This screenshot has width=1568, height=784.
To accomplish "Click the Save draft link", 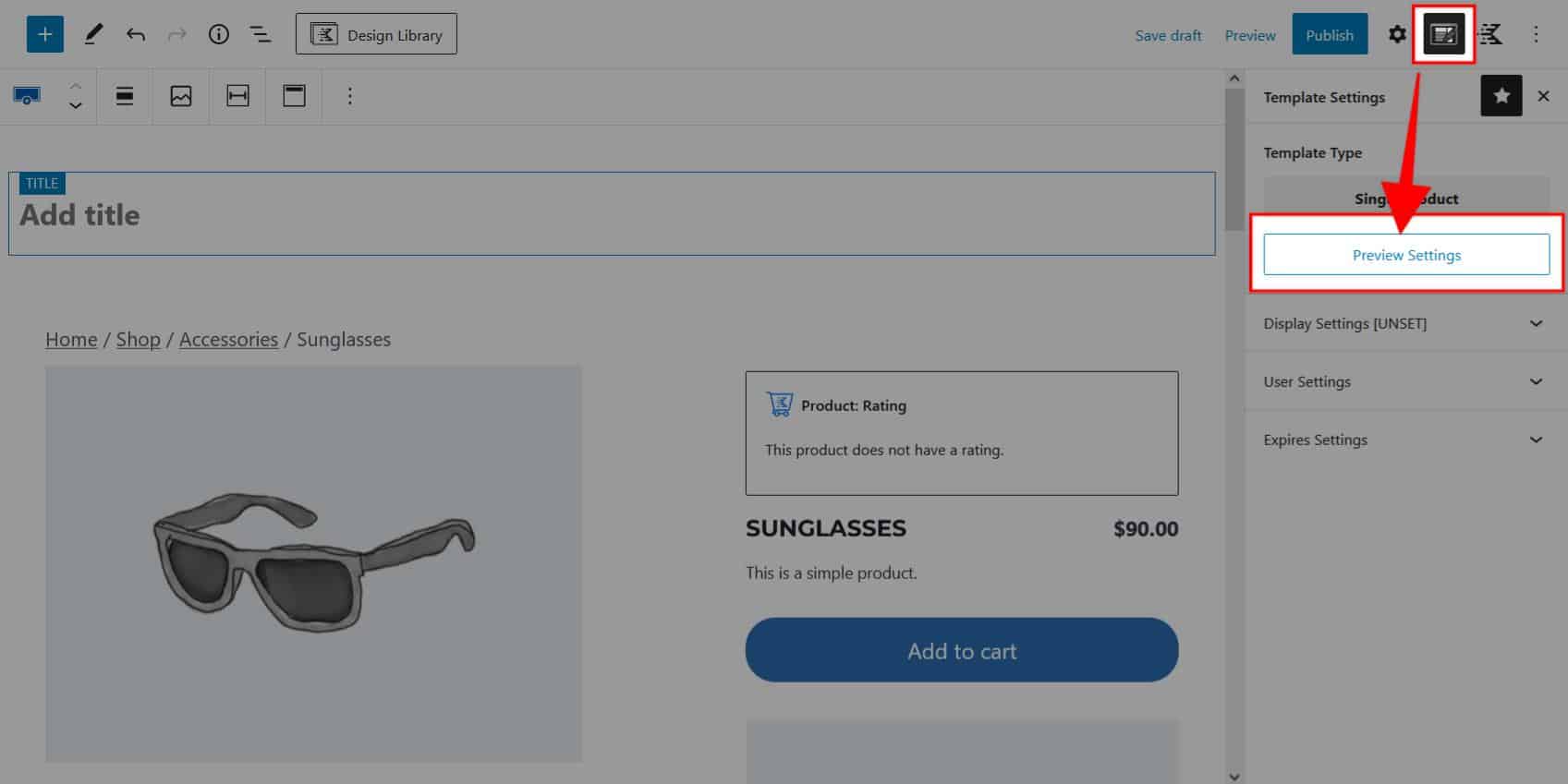I will pyautogui.click(x=1168, y=35).
